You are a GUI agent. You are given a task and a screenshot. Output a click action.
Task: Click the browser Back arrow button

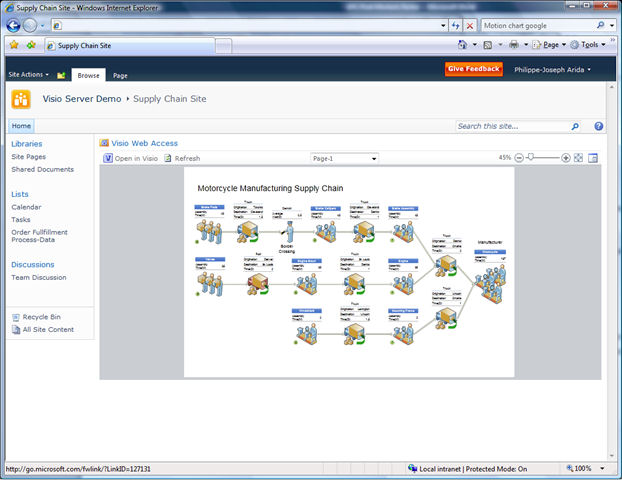(x=13, y=25)
